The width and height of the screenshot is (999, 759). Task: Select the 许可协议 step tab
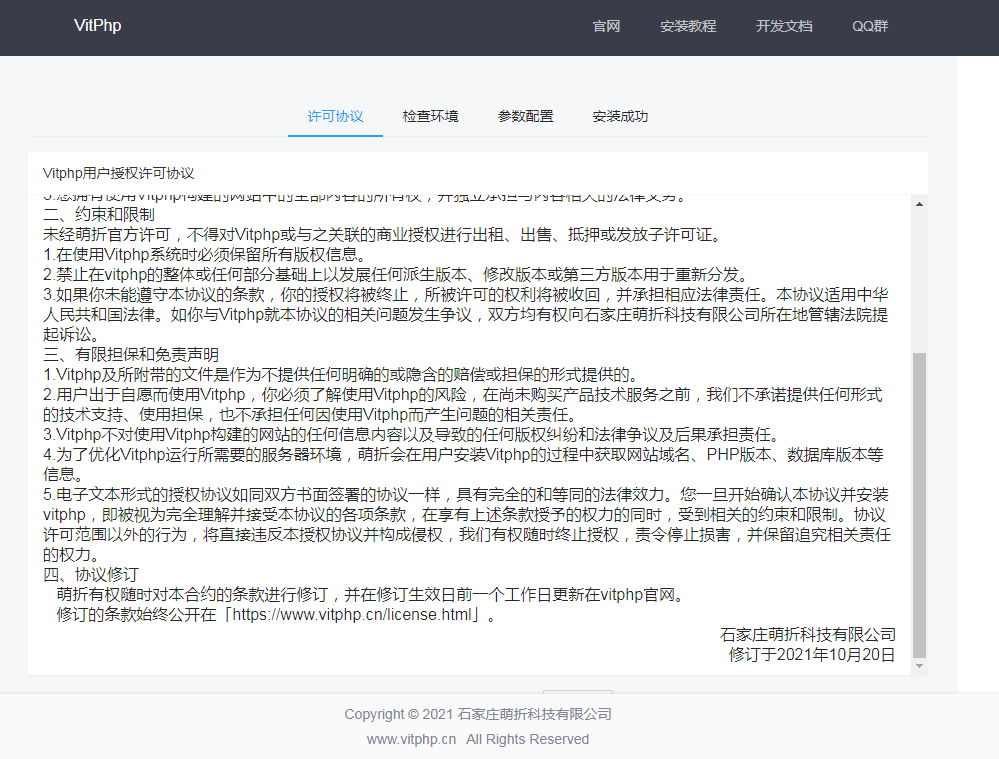(335, 116)
